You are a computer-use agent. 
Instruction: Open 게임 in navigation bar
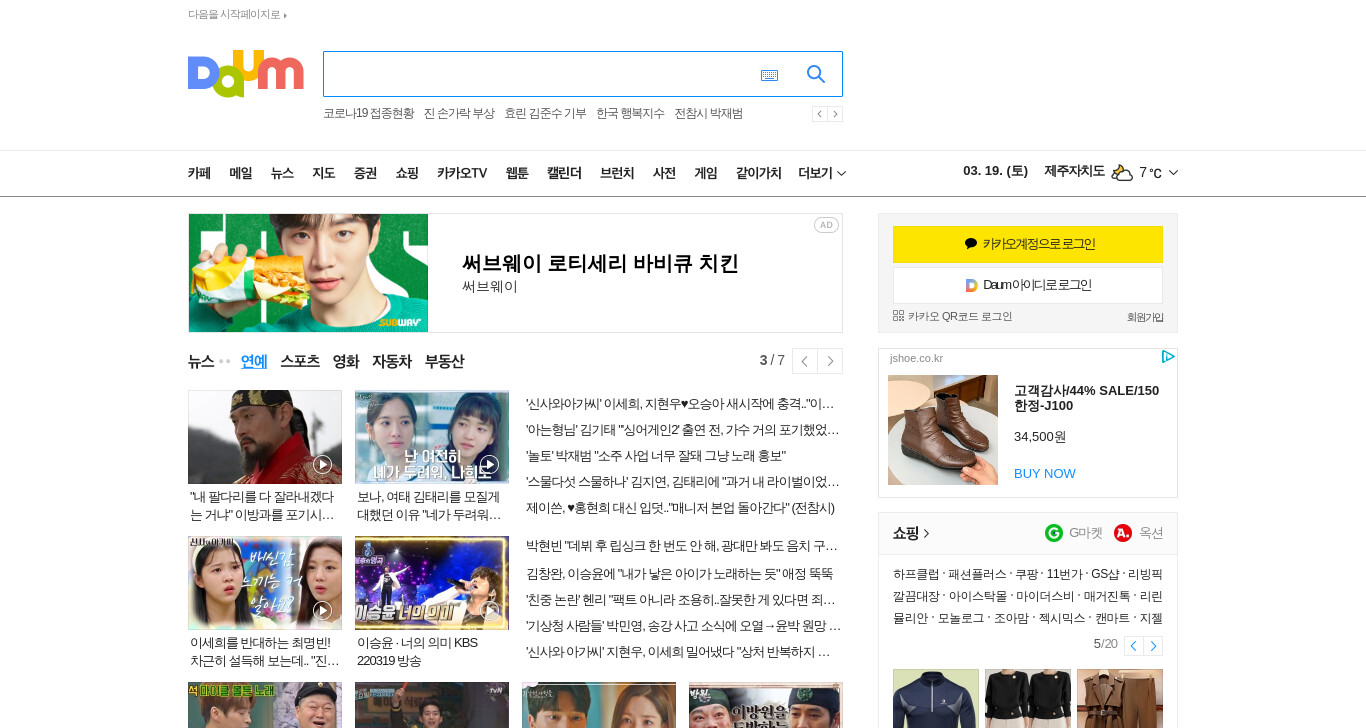click(706, 173)
